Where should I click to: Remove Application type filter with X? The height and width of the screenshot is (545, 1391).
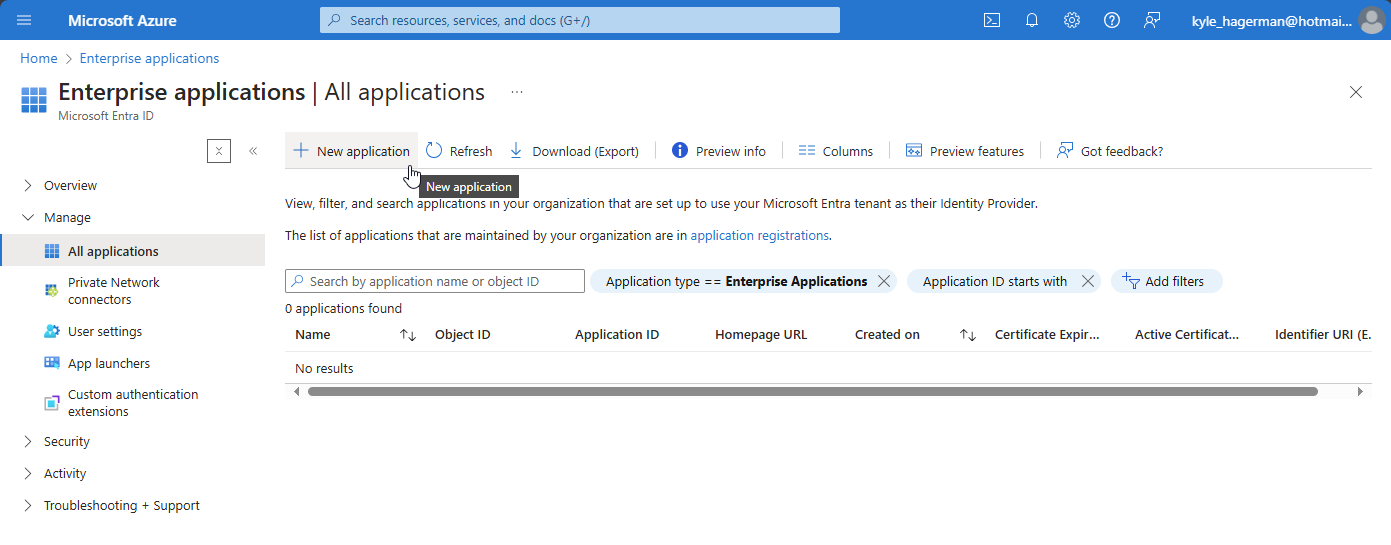tap(884, 281)
